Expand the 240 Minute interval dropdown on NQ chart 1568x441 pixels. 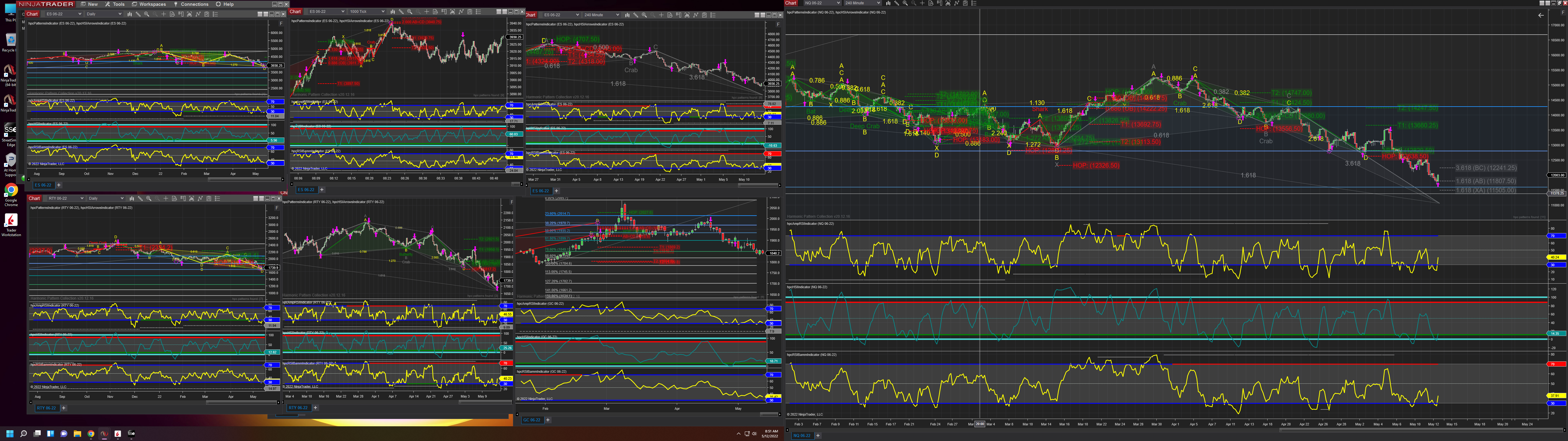[878, 3]
